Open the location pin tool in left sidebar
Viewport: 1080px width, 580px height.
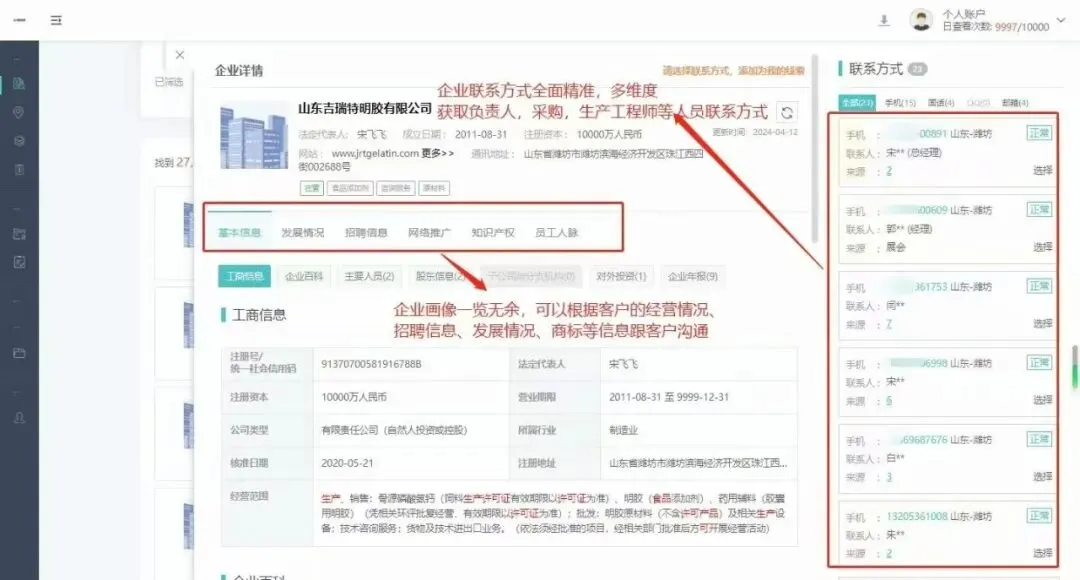point(20,113)
